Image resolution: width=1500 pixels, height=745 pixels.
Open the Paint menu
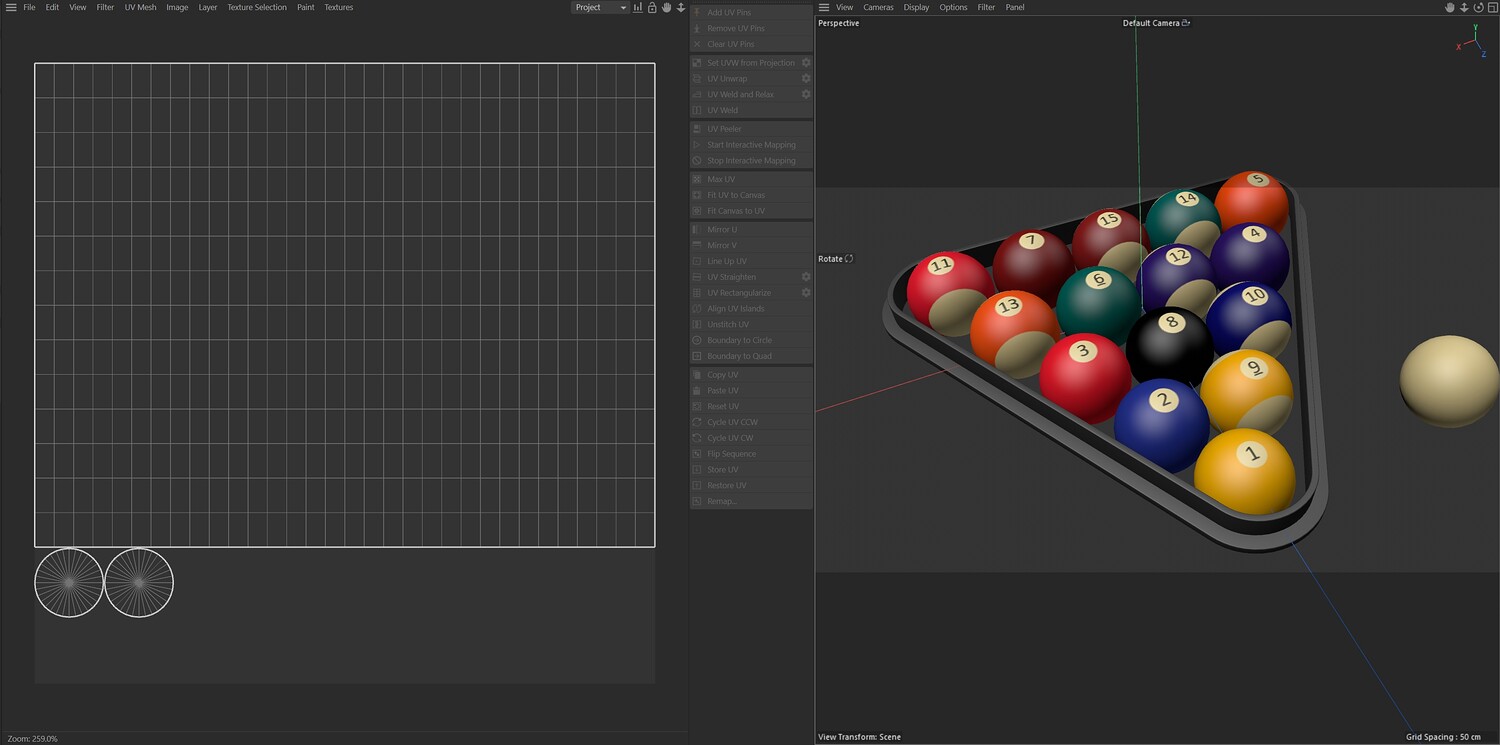point(306,7)
